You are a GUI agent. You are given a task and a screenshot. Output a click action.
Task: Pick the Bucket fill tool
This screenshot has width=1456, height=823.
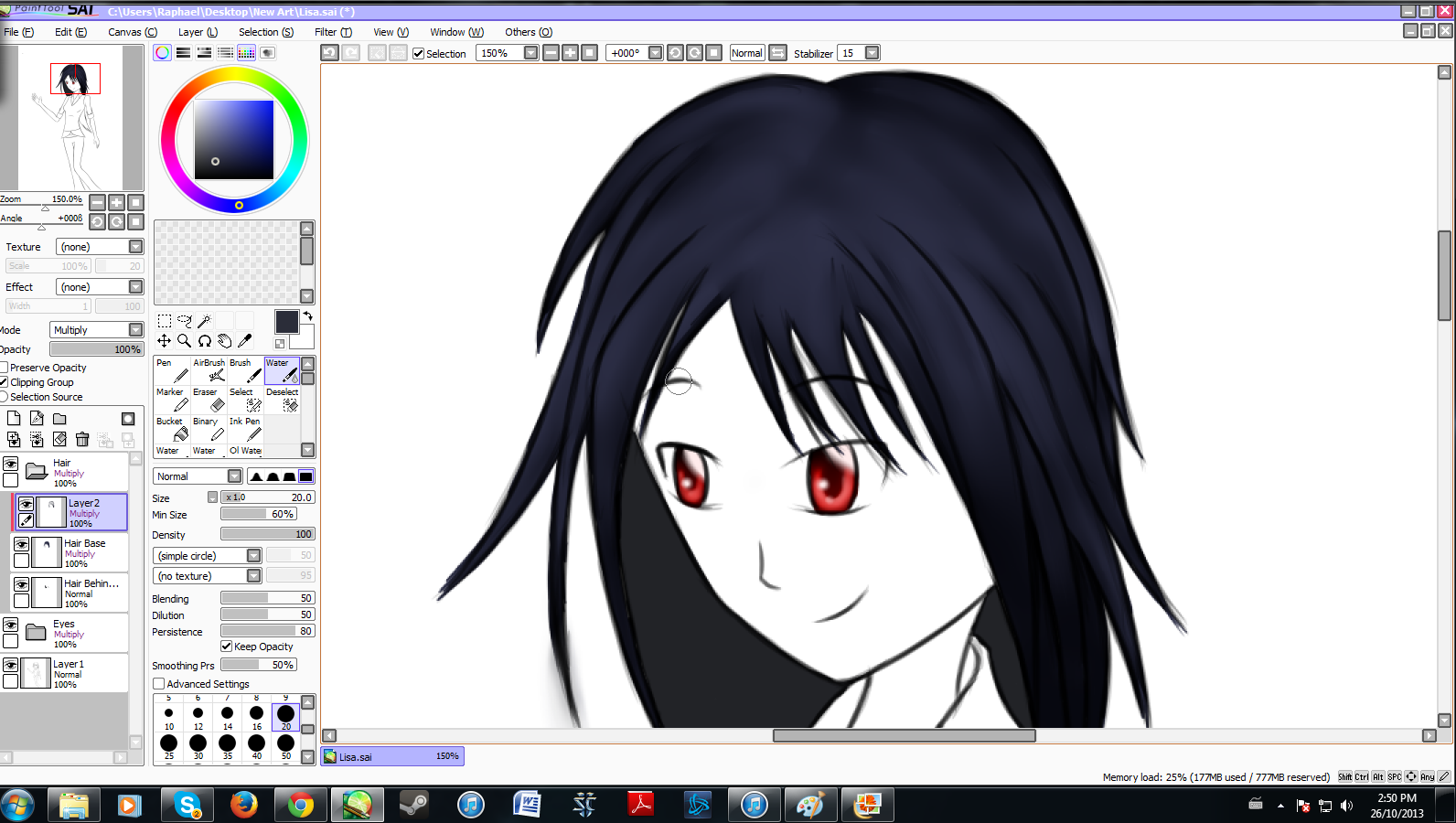point(173,429)
